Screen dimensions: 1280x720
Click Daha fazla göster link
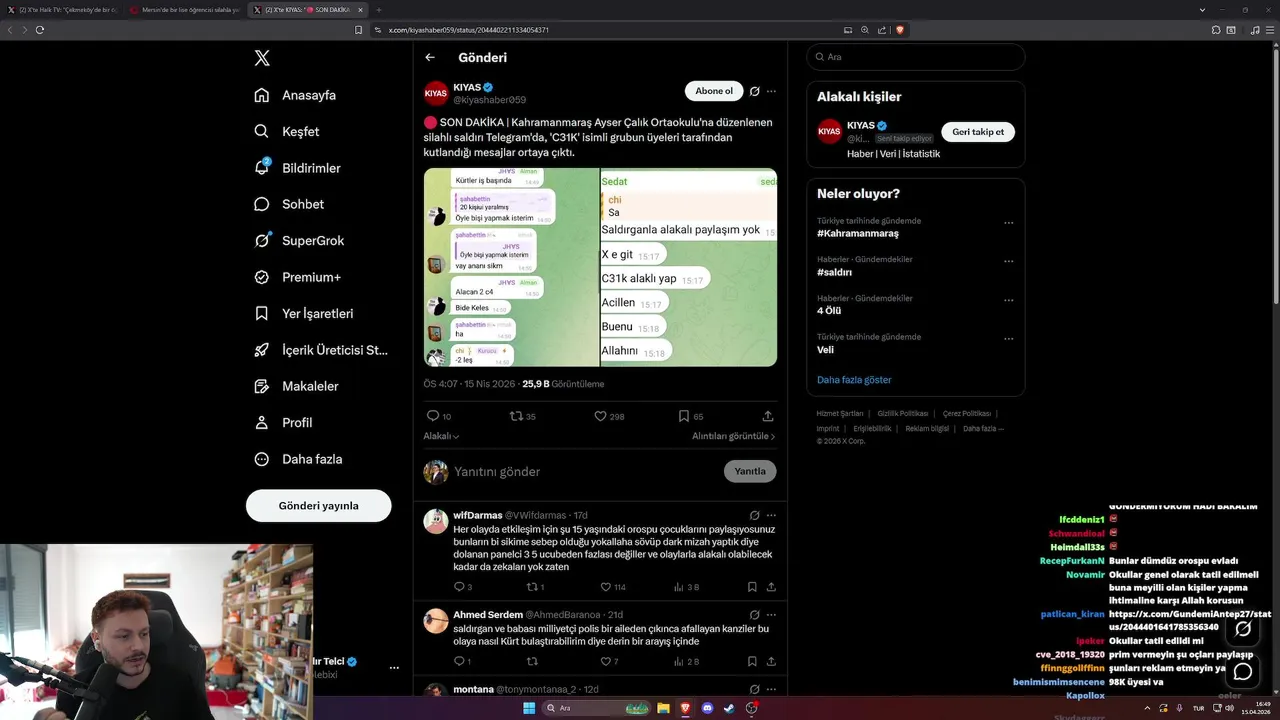coord(854,380)
